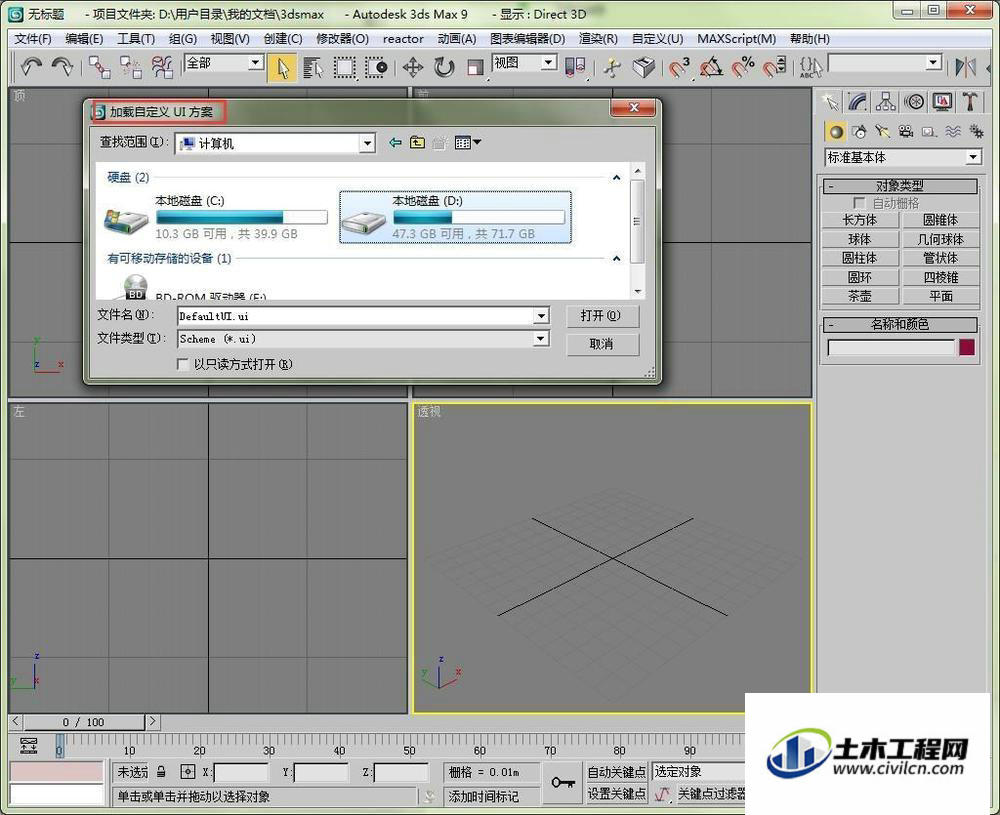Check the 以只读方式打开 checkbox
This screenshot has height=815, width=1000.
click(183, 364)
